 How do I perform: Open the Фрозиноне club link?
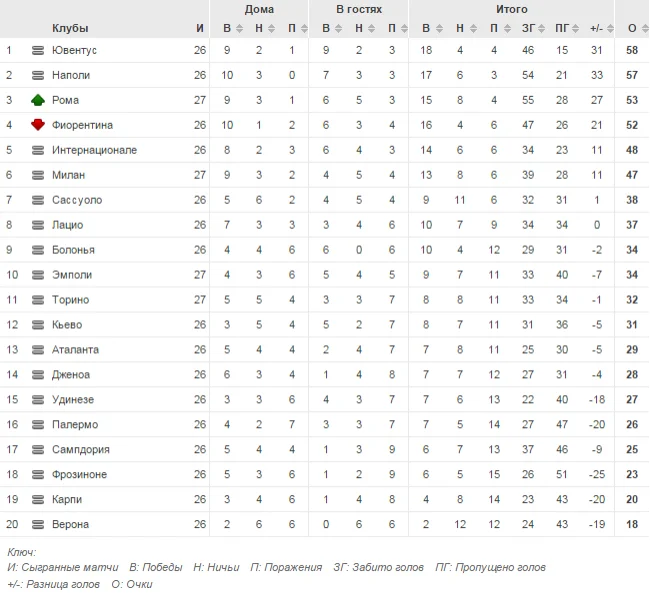click(x=79, y=475)
